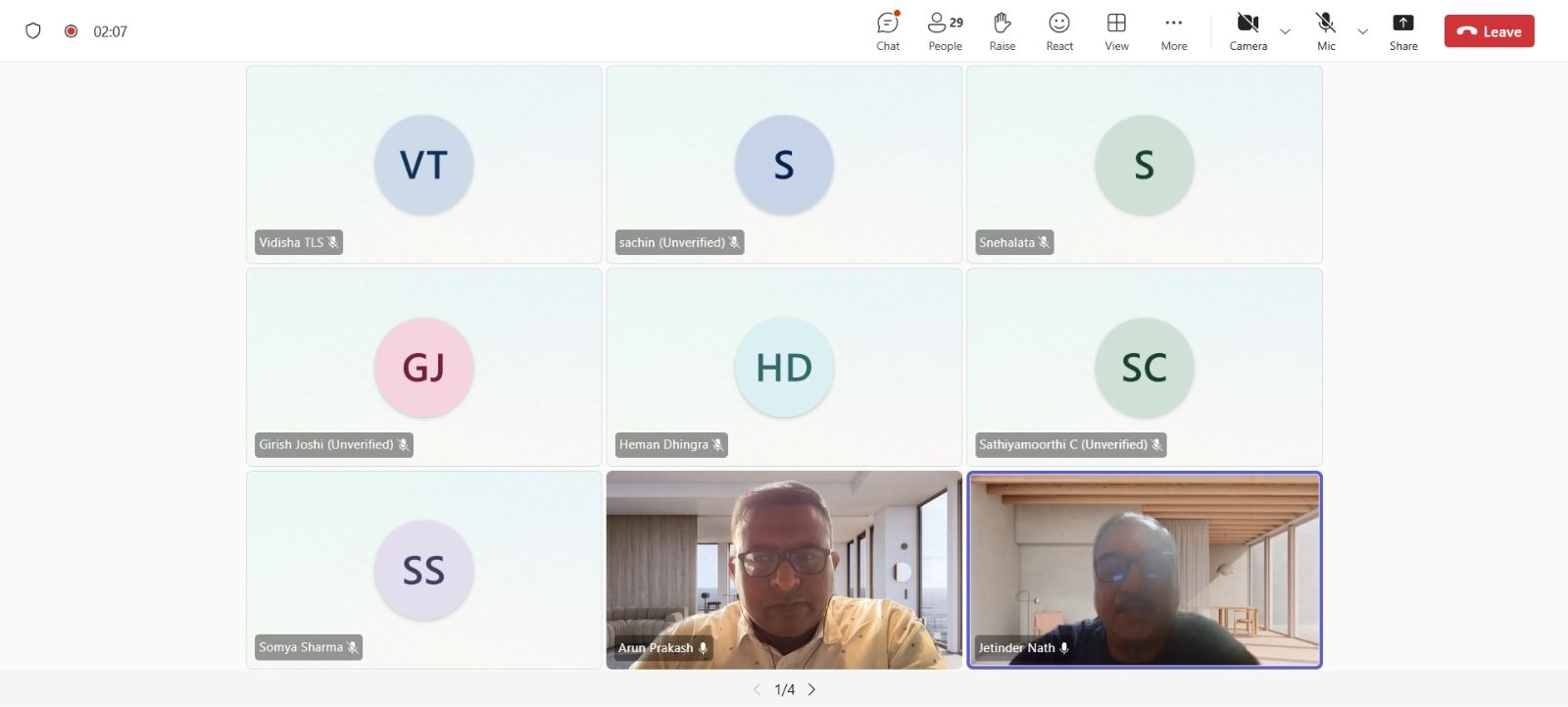Raise your hand

coord(1002,31)
